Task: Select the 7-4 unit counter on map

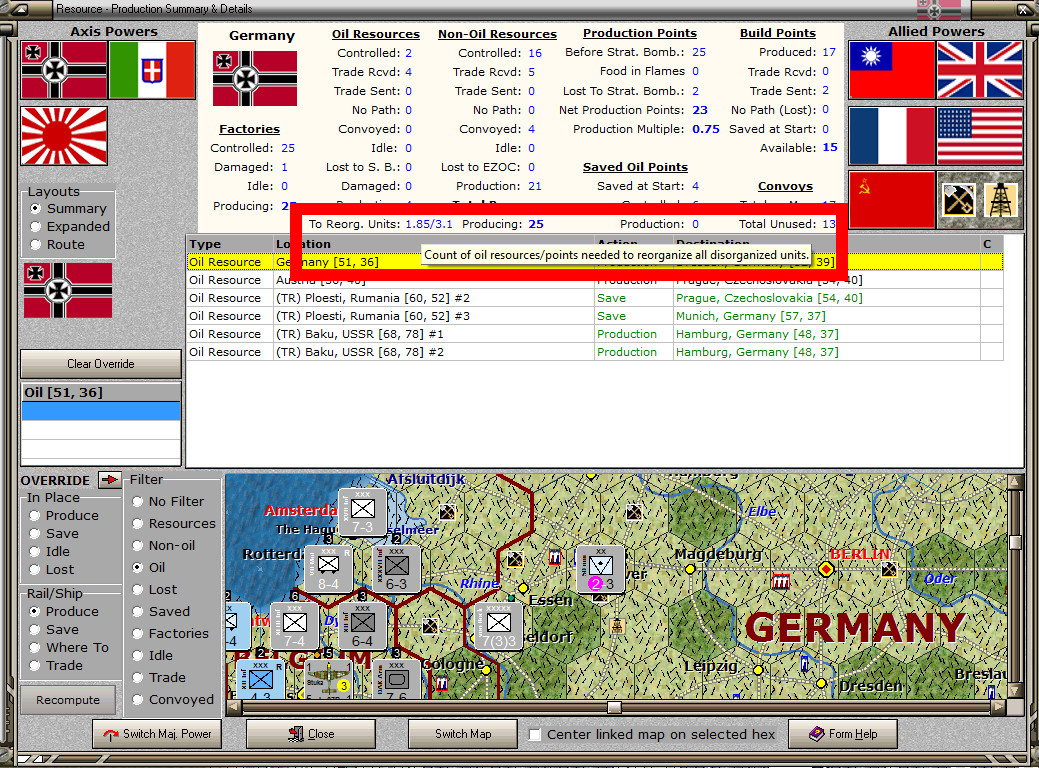Action: pyautogui.click(x=294, y=626)
